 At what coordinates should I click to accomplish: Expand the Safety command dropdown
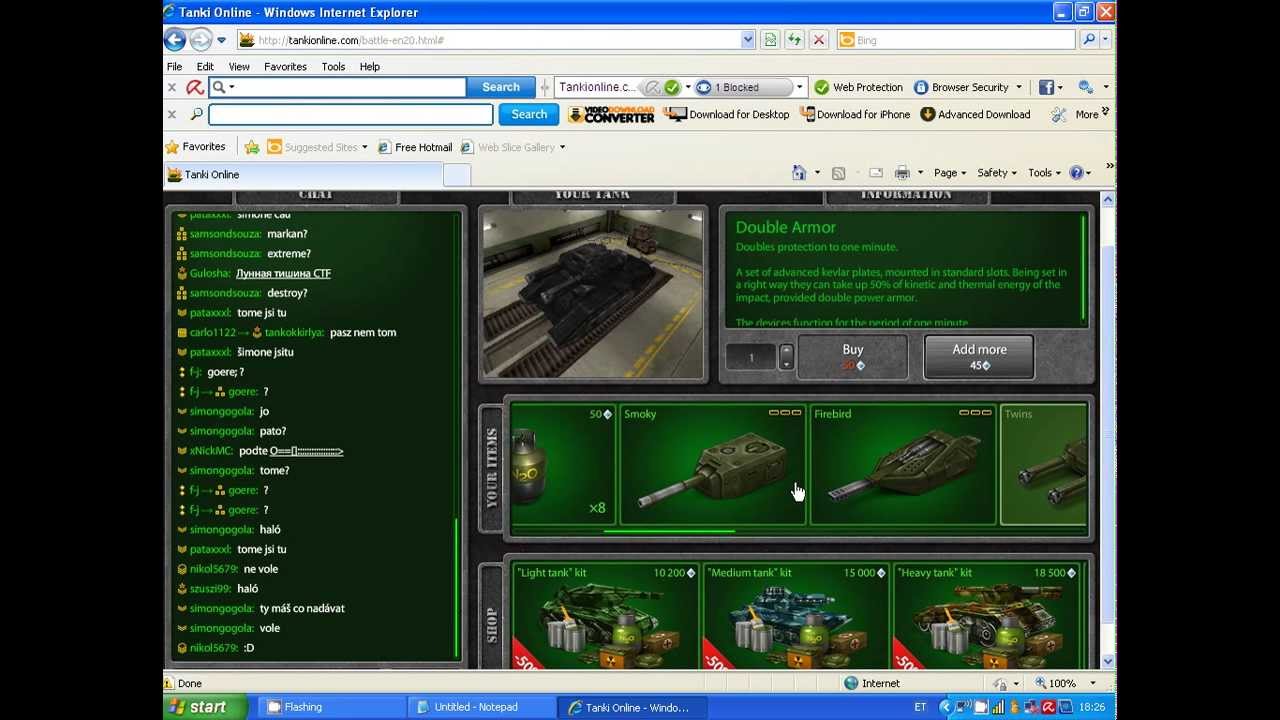(x=998, y=173)
